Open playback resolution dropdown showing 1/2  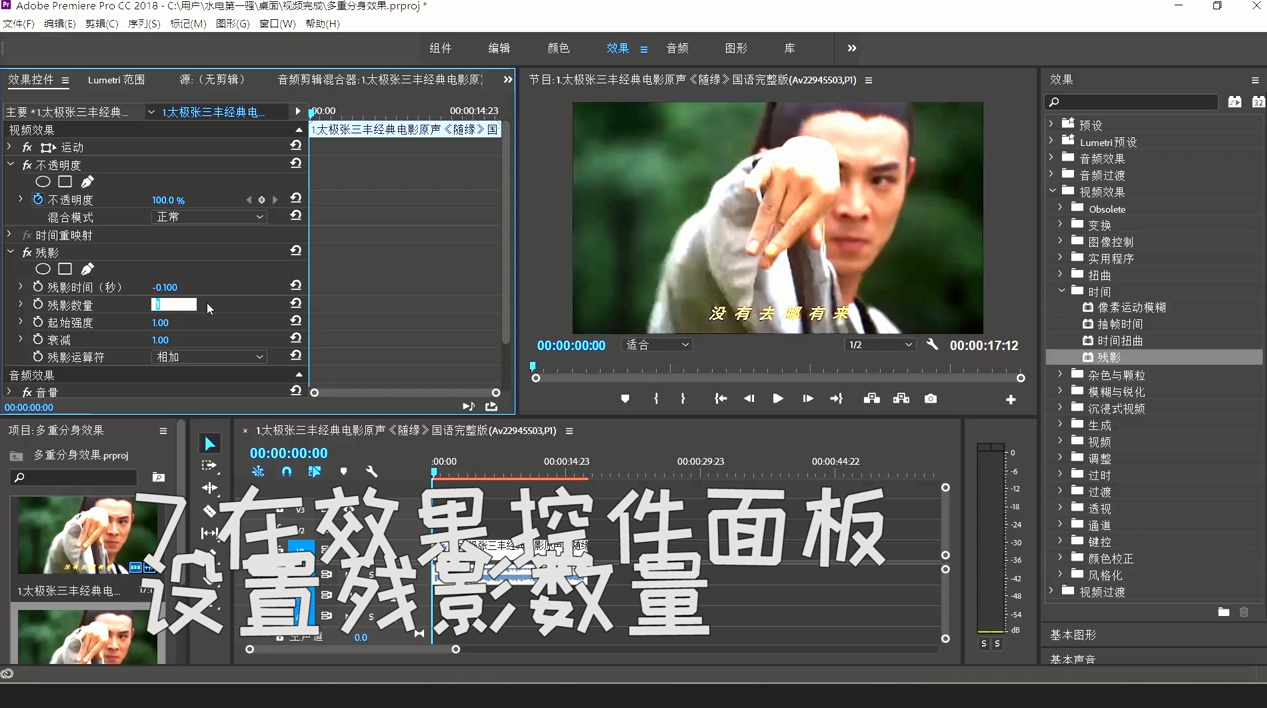point(880,345)
